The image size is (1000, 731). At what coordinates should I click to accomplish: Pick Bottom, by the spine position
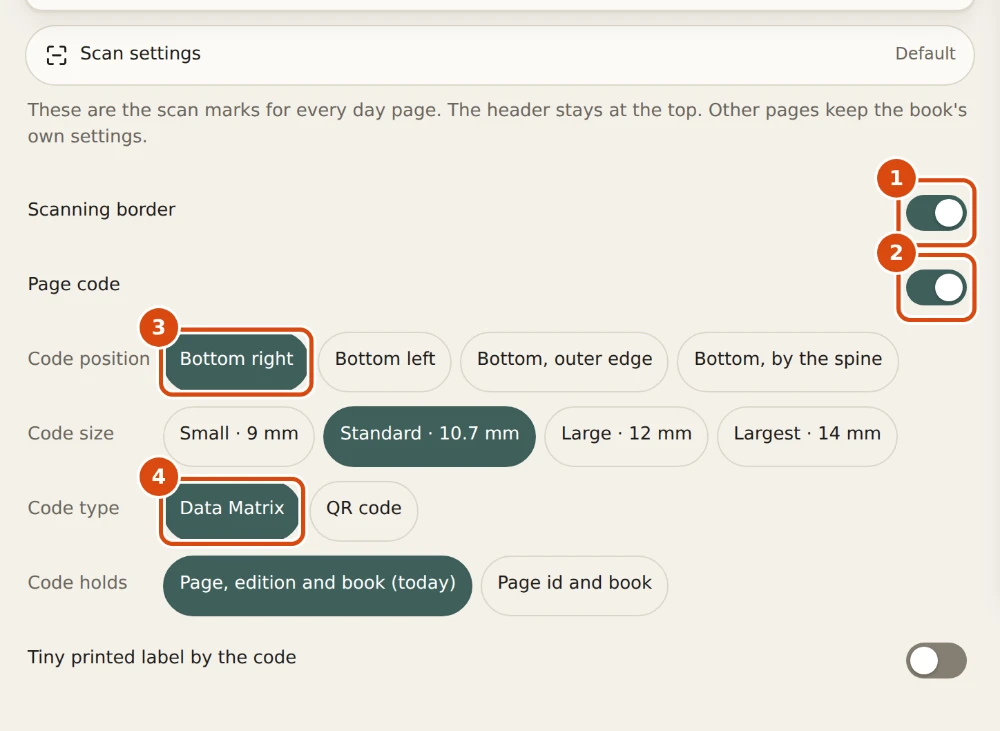coord(788,362)
